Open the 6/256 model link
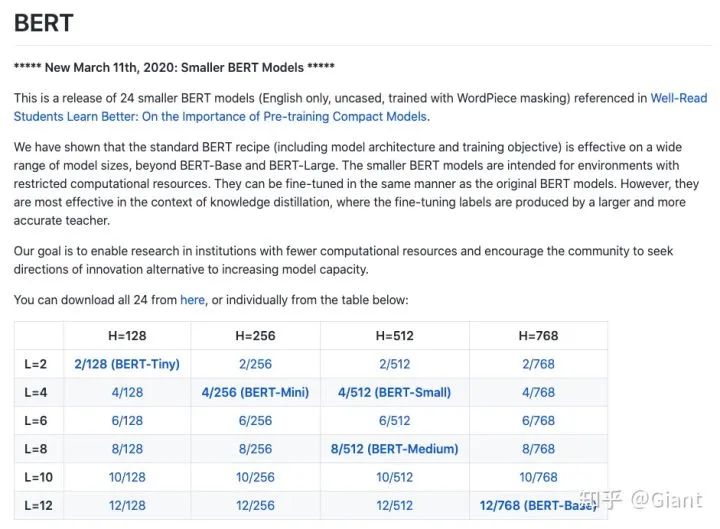Image resolution: width=720 pixels, height=529 pixels. tap(255, 421)
